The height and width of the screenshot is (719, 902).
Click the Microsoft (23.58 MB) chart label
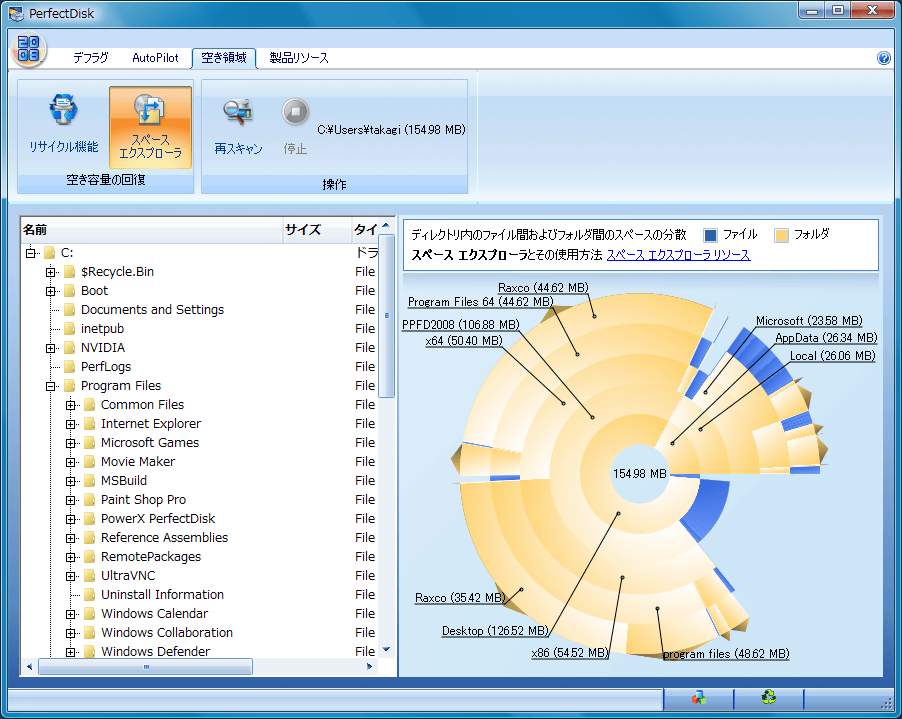[809, 320]
